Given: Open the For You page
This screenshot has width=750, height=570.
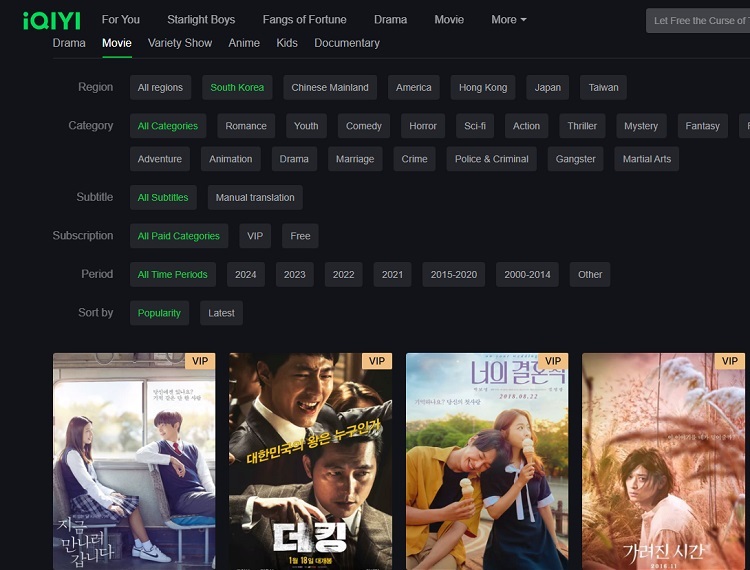Looking at the screenshot, I should point(121,20).
